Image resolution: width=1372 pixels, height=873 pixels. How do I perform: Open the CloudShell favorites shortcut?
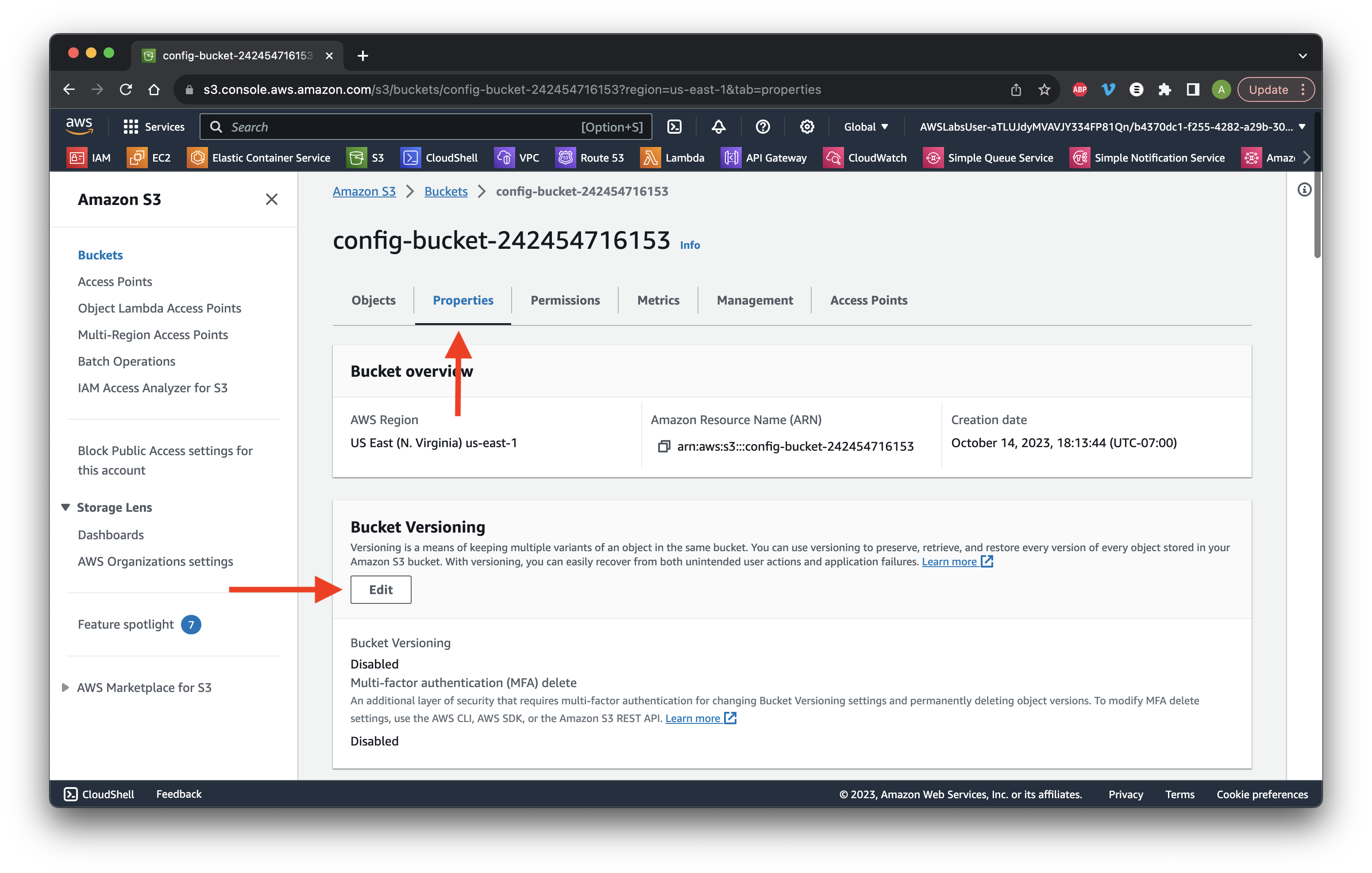tap(439, 158)
